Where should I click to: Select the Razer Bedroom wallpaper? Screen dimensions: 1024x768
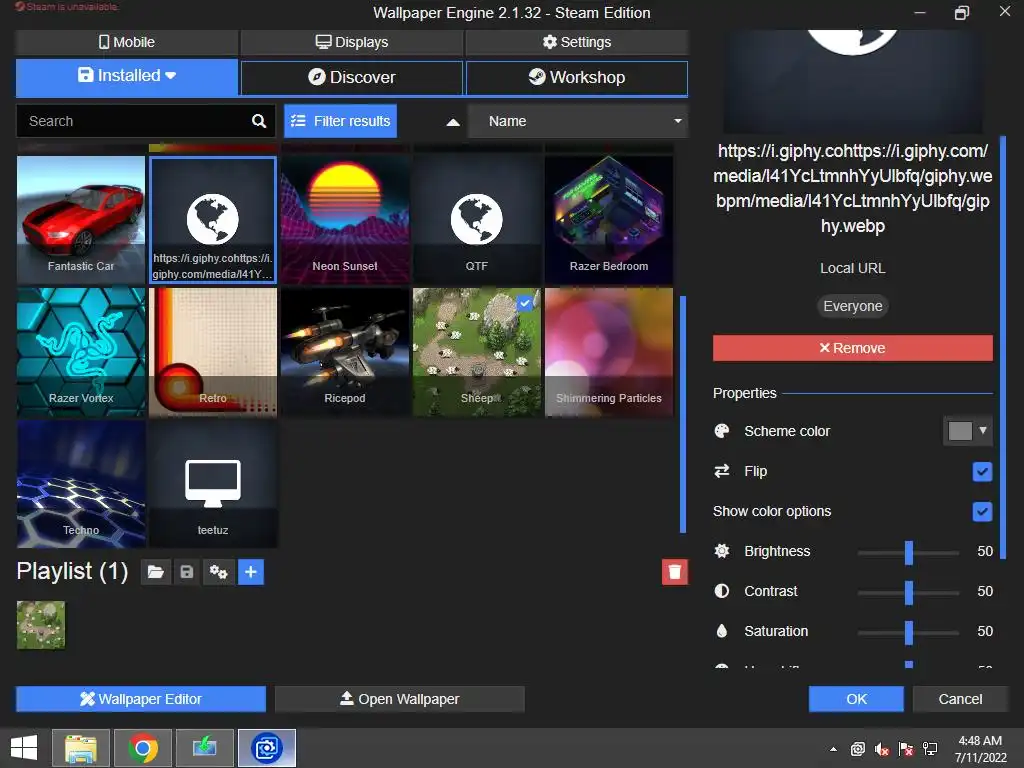pyautogui.click(x=609, y=219)
